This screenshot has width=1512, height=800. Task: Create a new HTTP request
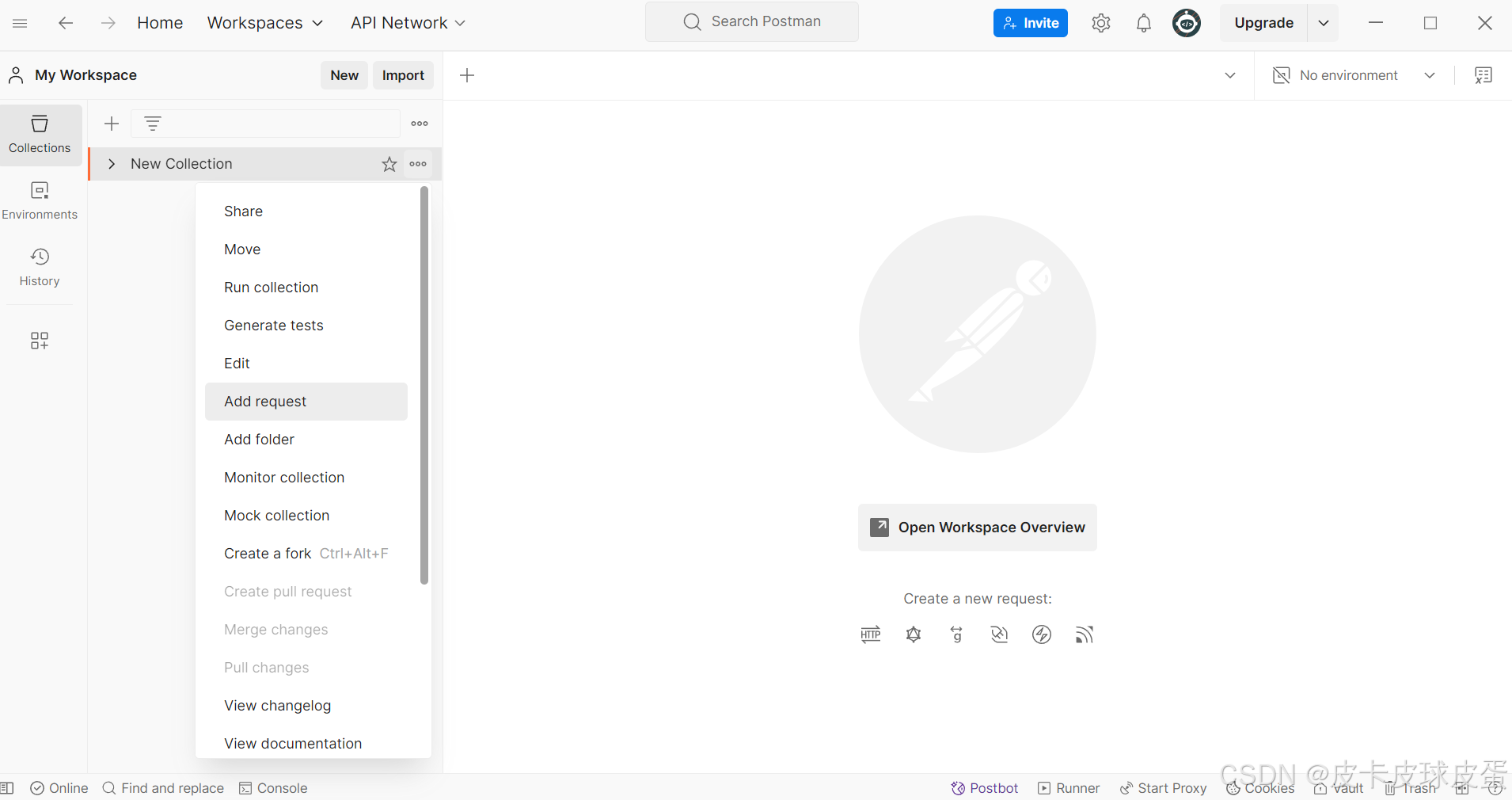(x=871, y=634)
